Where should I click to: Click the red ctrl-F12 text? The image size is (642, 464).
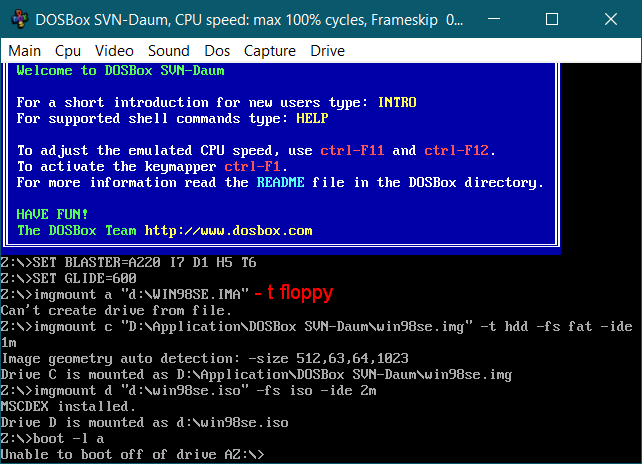[x=457, y=150]
